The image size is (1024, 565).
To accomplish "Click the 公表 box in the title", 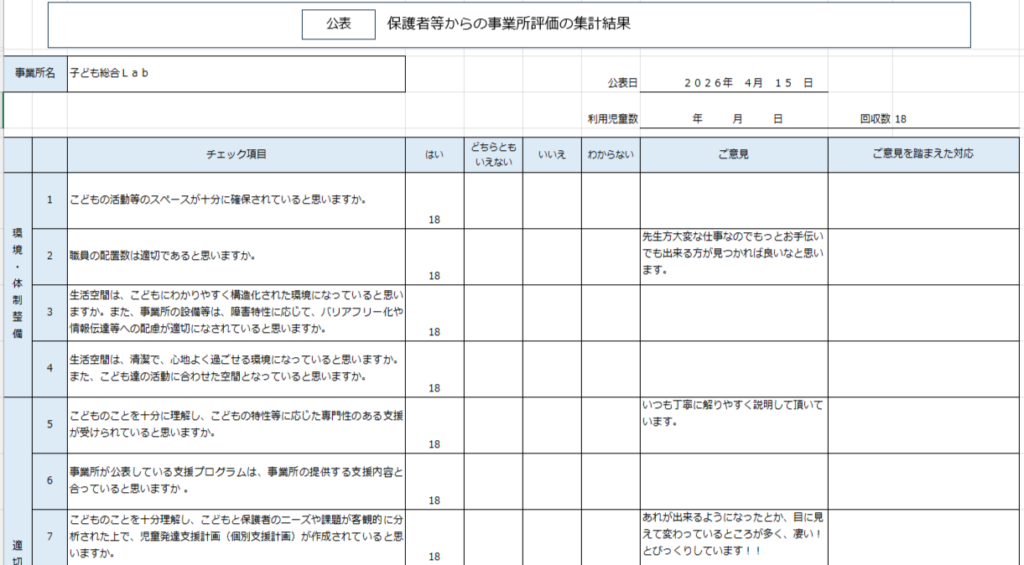I will coord(338,24).
